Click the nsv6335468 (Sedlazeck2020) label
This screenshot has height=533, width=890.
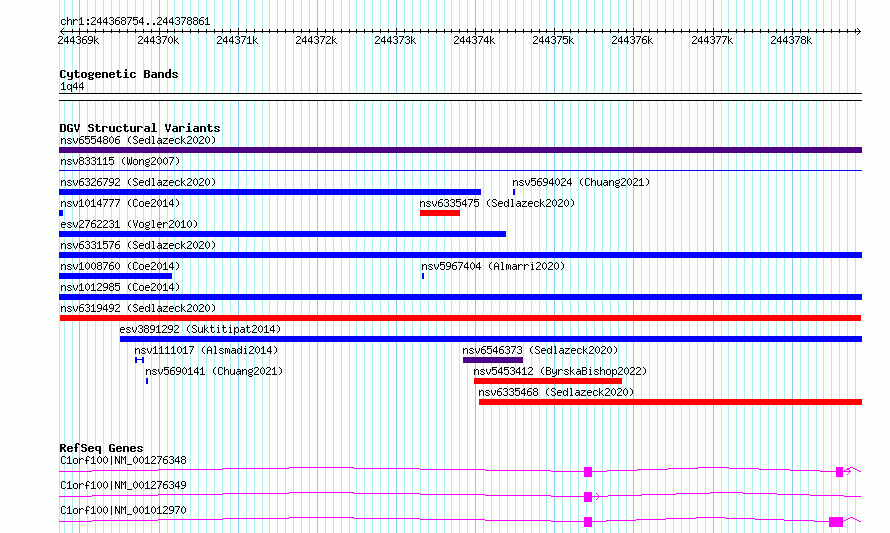(556, 392)
